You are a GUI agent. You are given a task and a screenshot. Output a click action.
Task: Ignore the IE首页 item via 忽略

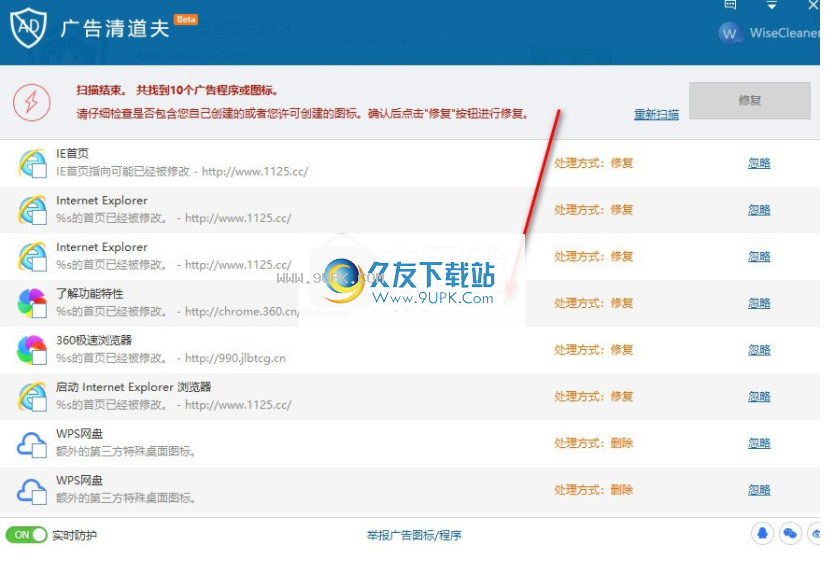tap(759, 163)
